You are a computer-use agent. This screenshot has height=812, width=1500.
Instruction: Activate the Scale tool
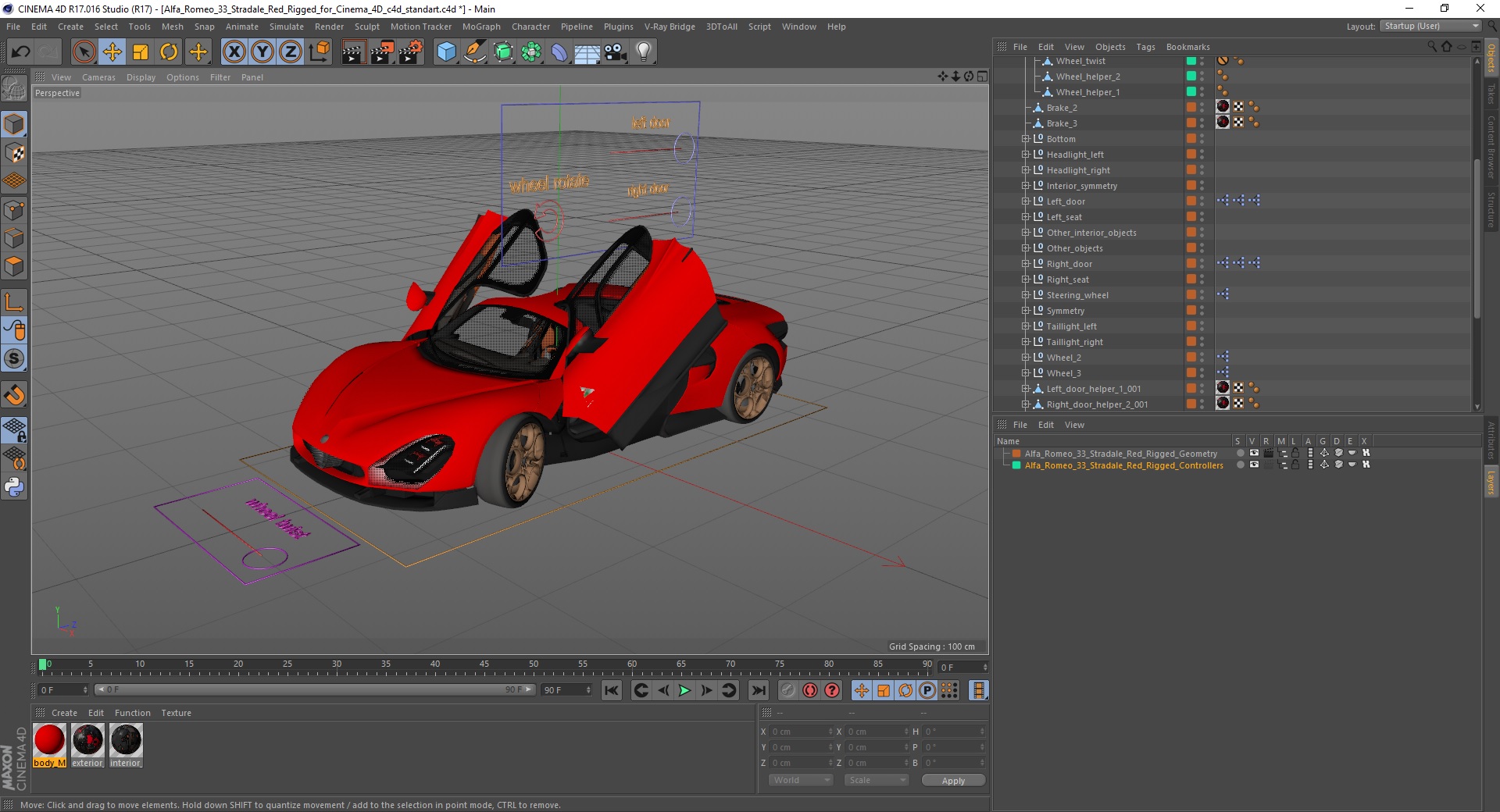[141, 52]
